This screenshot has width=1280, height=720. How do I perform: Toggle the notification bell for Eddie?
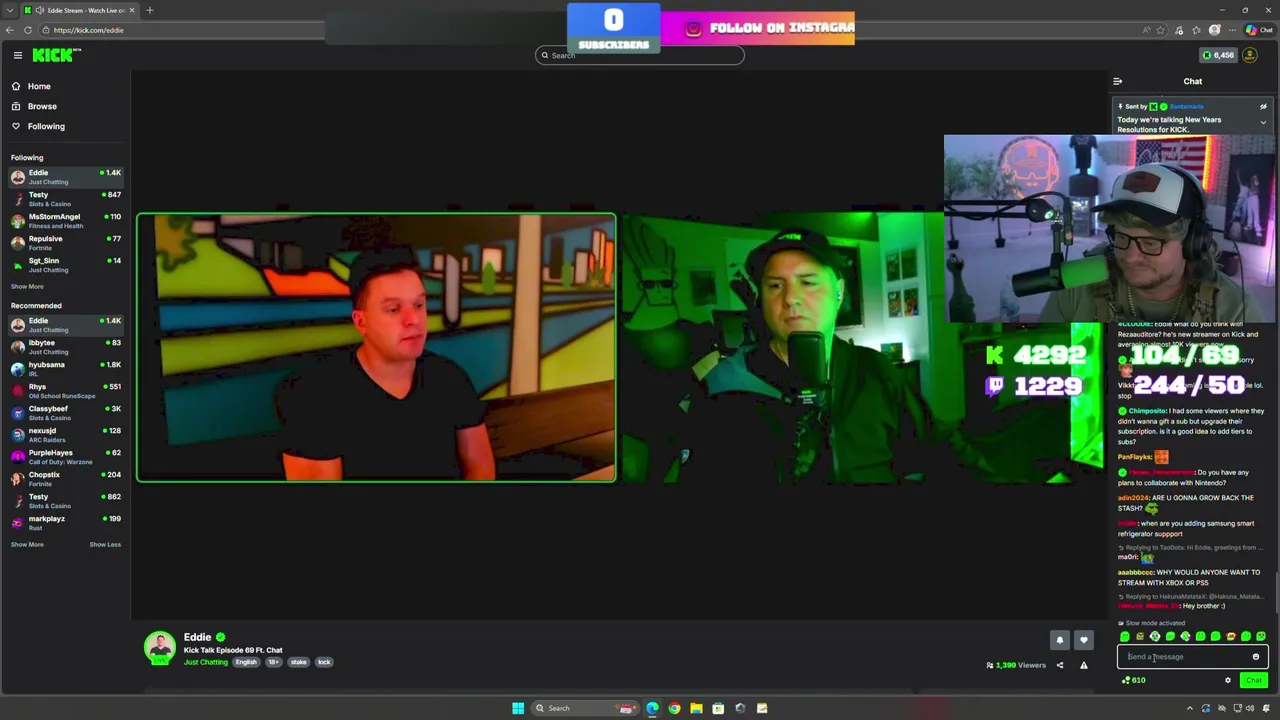coord(1060,640)
